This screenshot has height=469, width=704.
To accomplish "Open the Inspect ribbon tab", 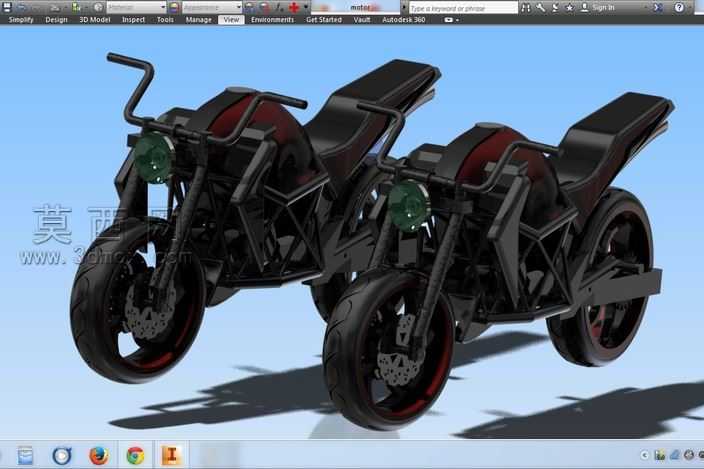I will [134, 20].
